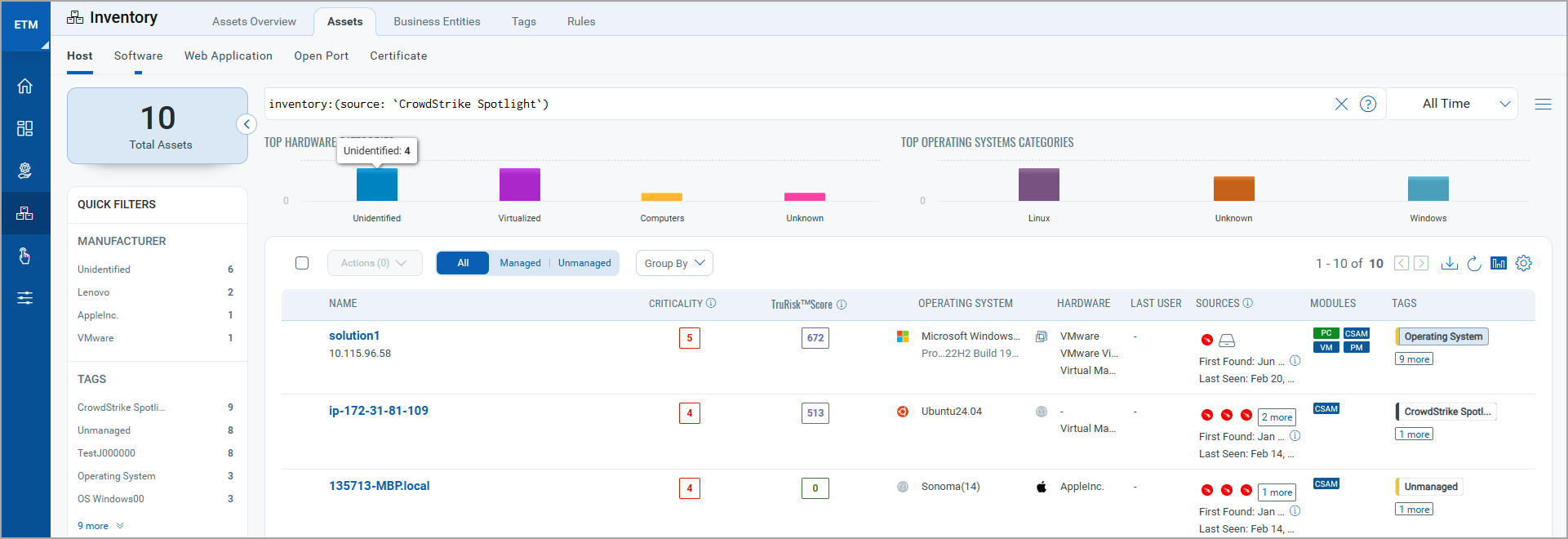Refresh the asset list
The width and height of the screenshot is (1568, 539).
[1473, 263]
